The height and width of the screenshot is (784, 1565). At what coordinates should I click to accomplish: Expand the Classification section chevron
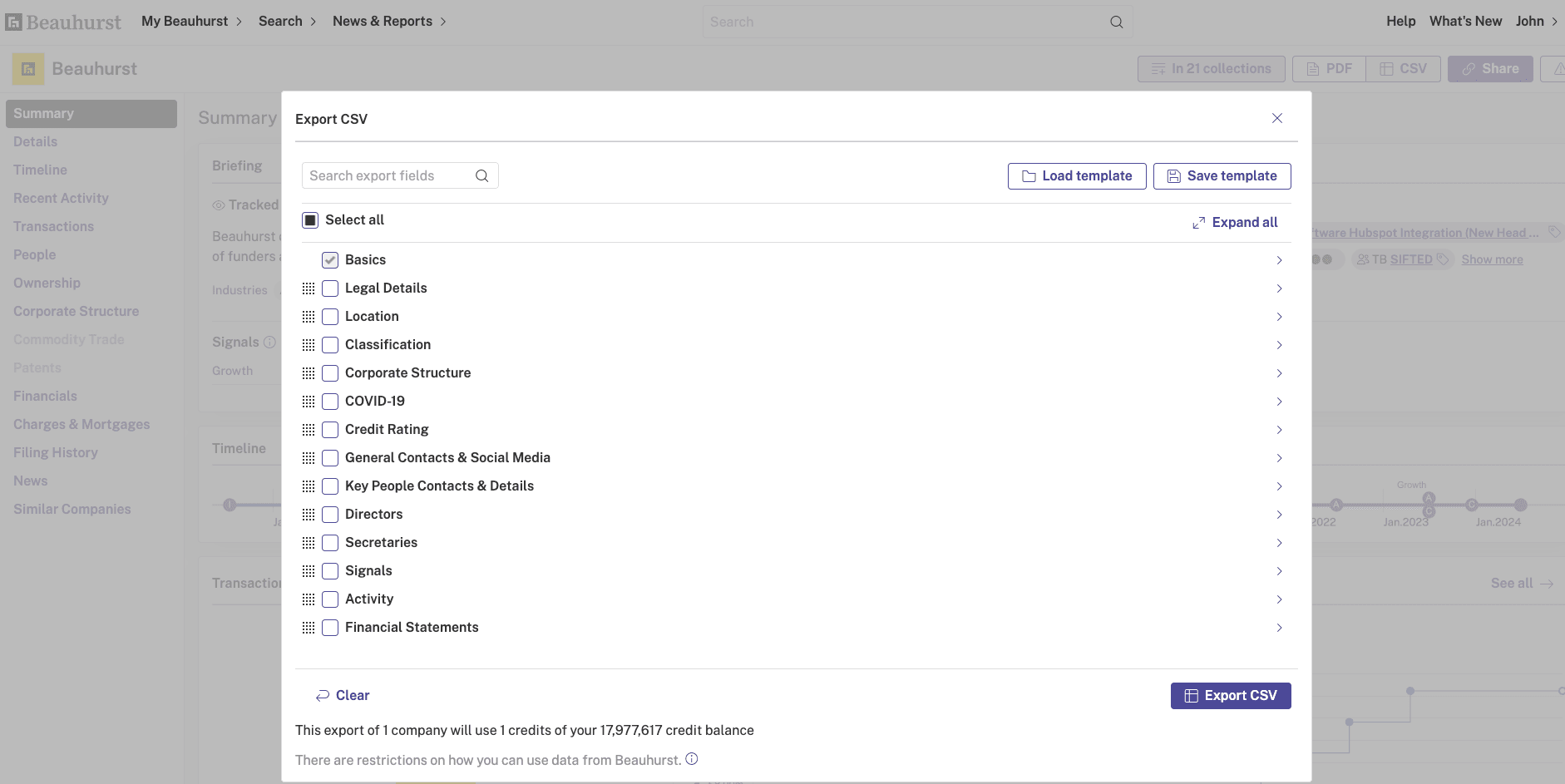tap(1279, 345)
